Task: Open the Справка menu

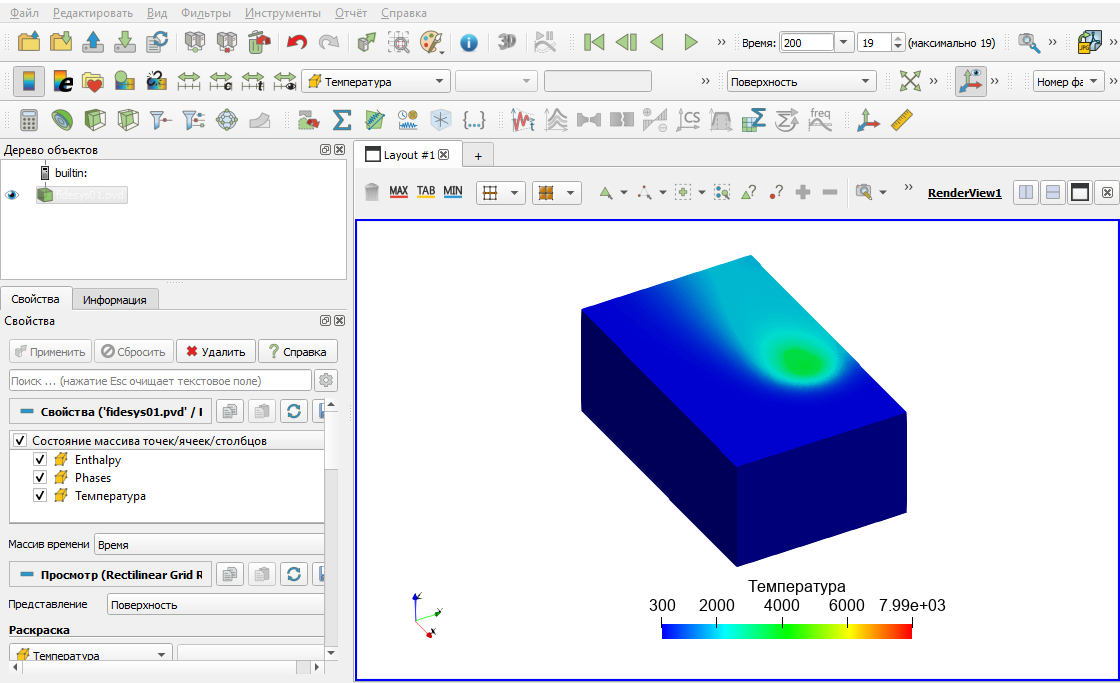Action: tap(404, 13)
